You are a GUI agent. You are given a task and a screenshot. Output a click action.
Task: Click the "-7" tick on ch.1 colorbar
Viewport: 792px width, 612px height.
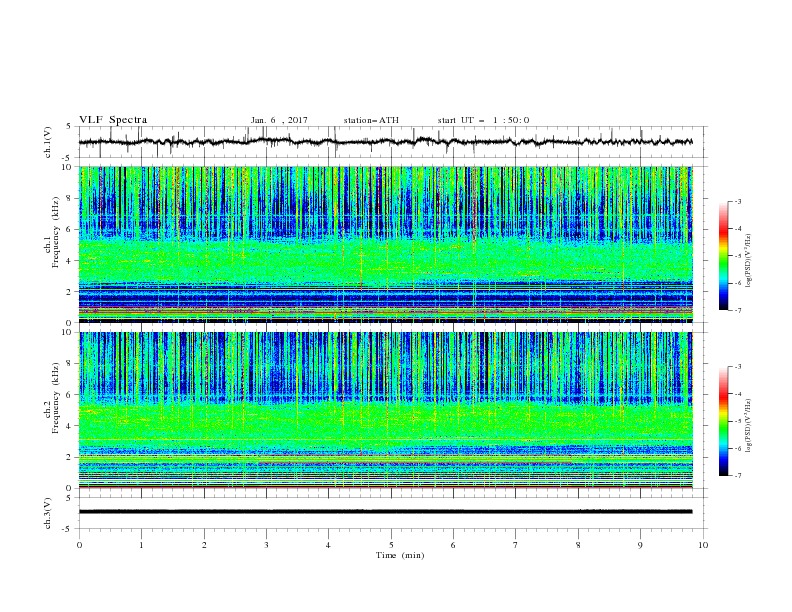pyautogui.click(x=737, y=310)
